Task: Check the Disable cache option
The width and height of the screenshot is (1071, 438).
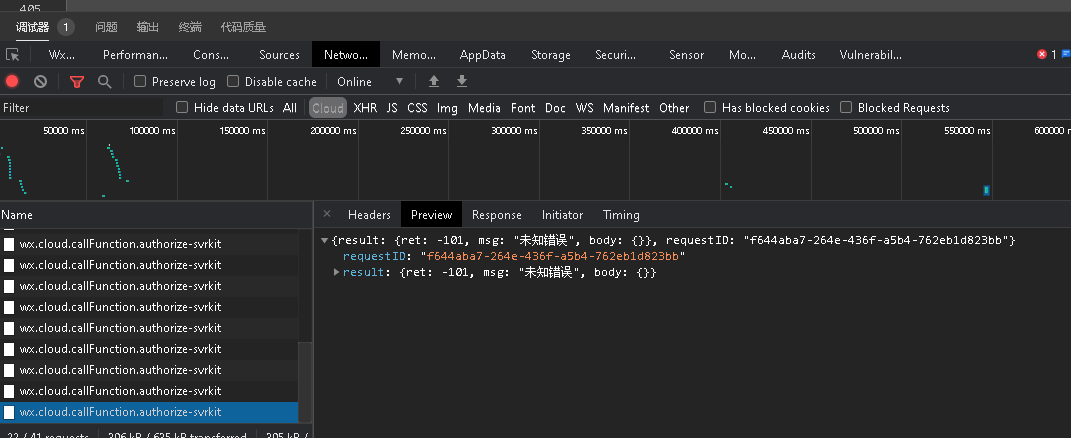Action: [234, 82]
